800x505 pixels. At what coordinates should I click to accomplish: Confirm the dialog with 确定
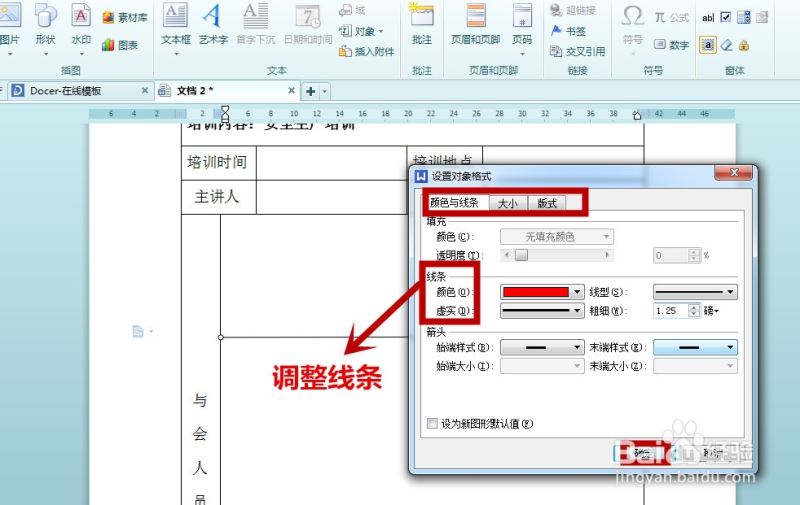click(642, 453)
